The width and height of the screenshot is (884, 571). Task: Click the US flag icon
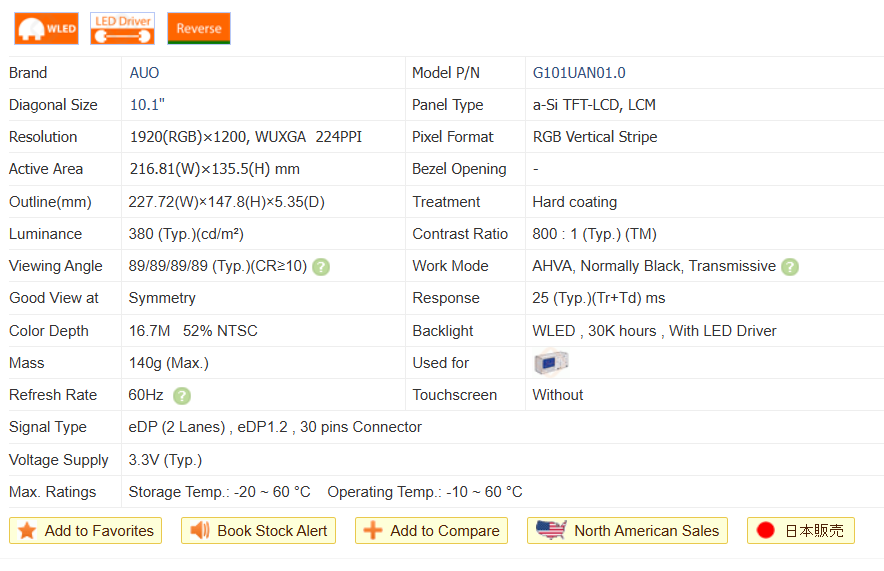tap(551, 530)
